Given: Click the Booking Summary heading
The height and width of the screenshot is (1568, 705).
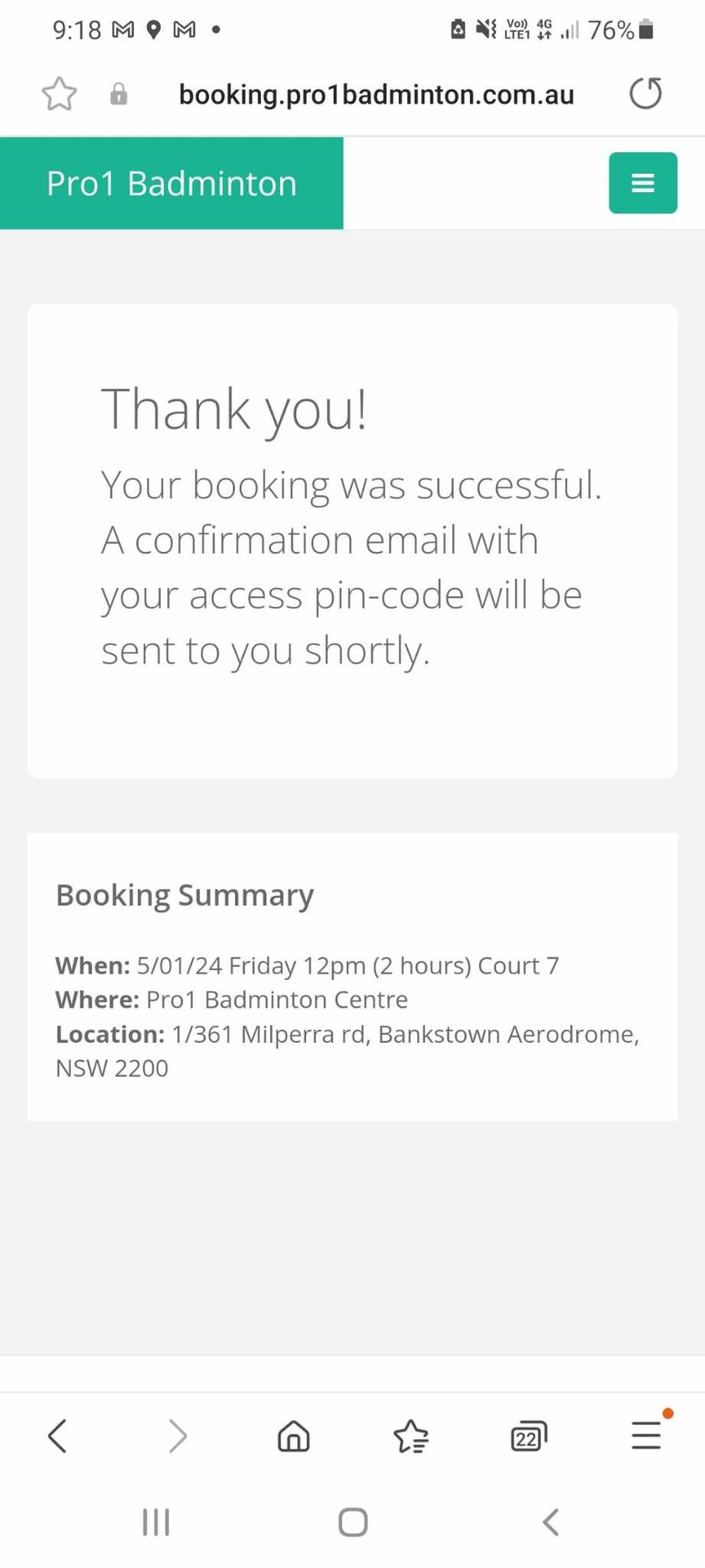Looking at the screenshot, I should tap(185, 895).
